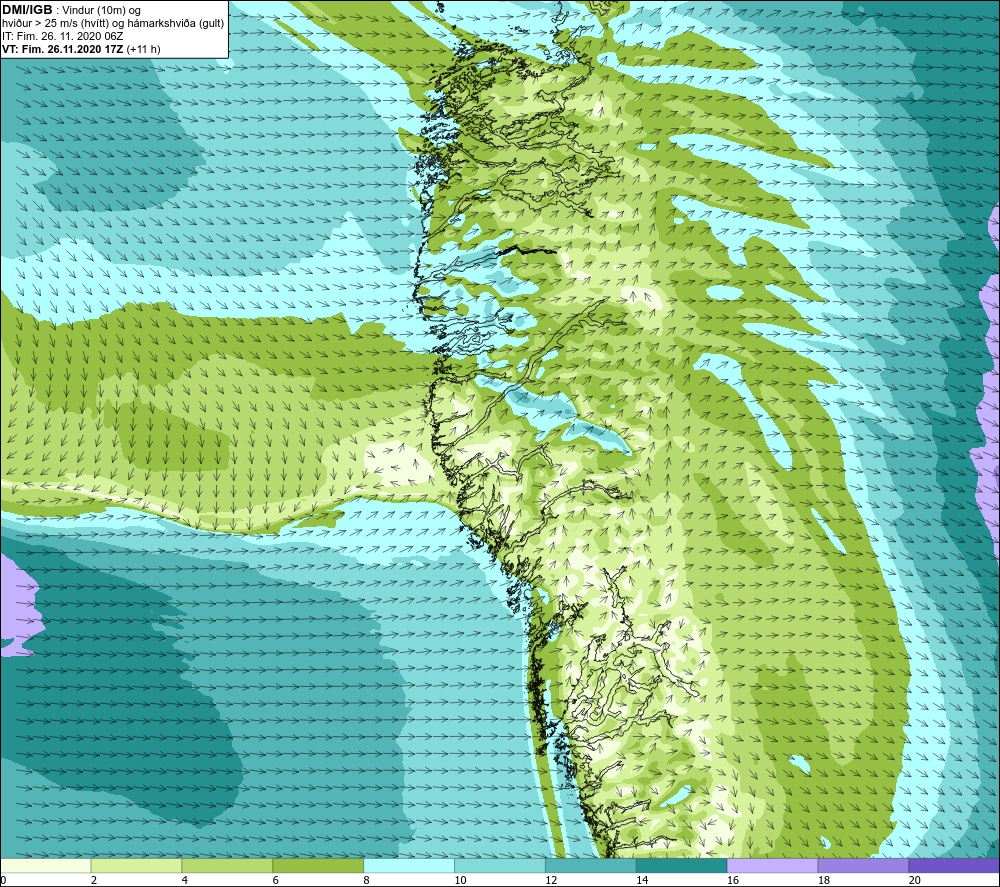Click the '0' tick label on the scale
This screenshot has height=887, width=1000.
coord(3,880)
